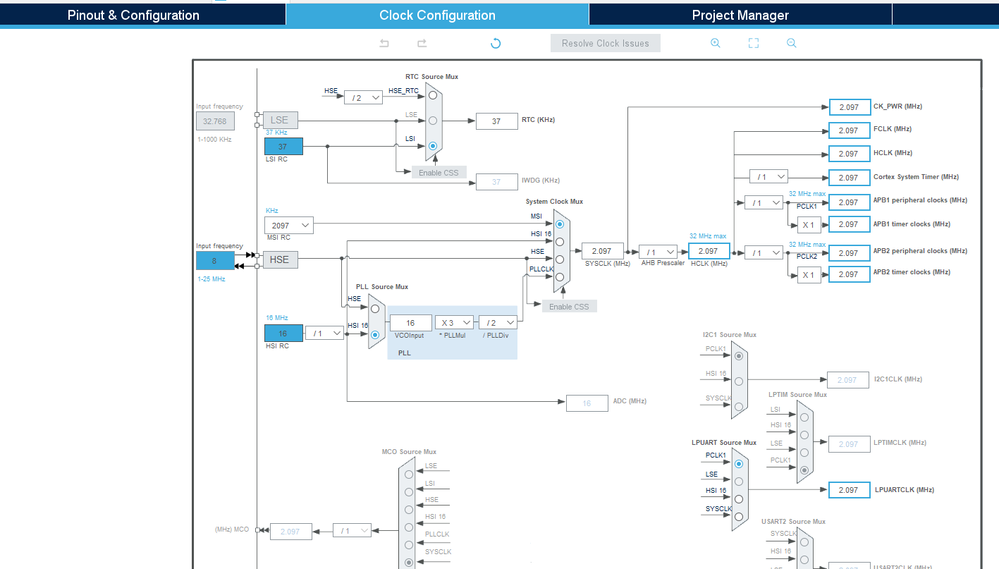Select HSE in System Clock Mux
Image resolution: width=999 pixels, height=569 pixels.
559,259
